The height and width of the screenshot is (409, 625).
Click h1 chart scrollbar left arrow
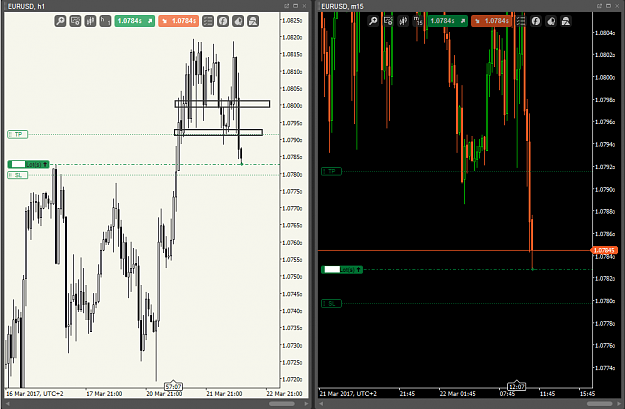pyautogui.click(x=7, y=404)
